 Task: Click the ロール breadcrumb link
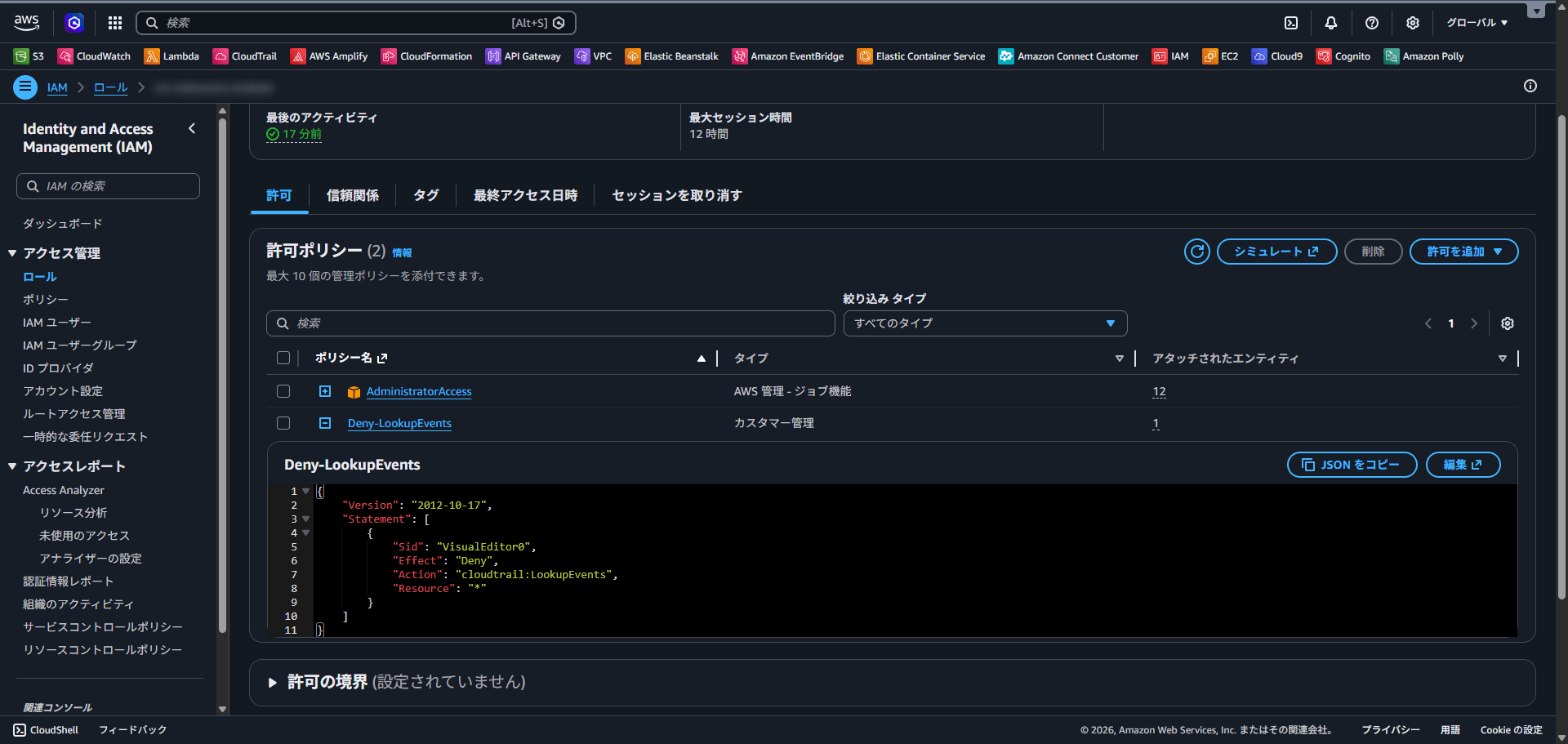pyautogui.click(x=111, y=87)
